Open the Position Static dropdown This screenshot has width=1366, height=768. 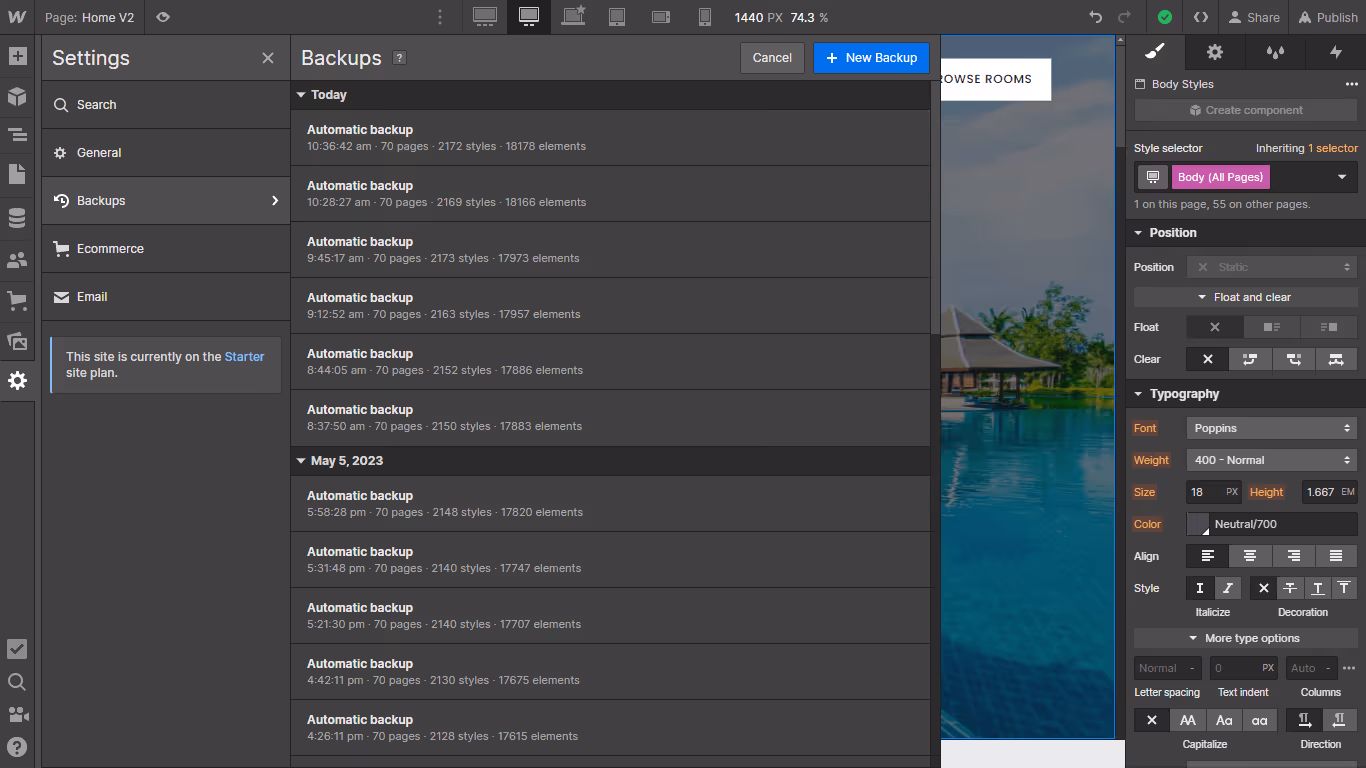tap(1272, 267)
